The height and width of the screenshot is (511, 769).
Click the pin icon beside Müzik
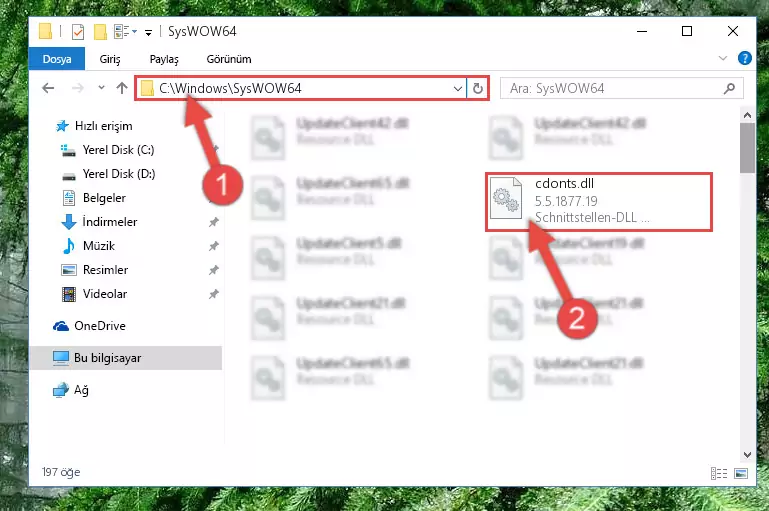[213, 246]
